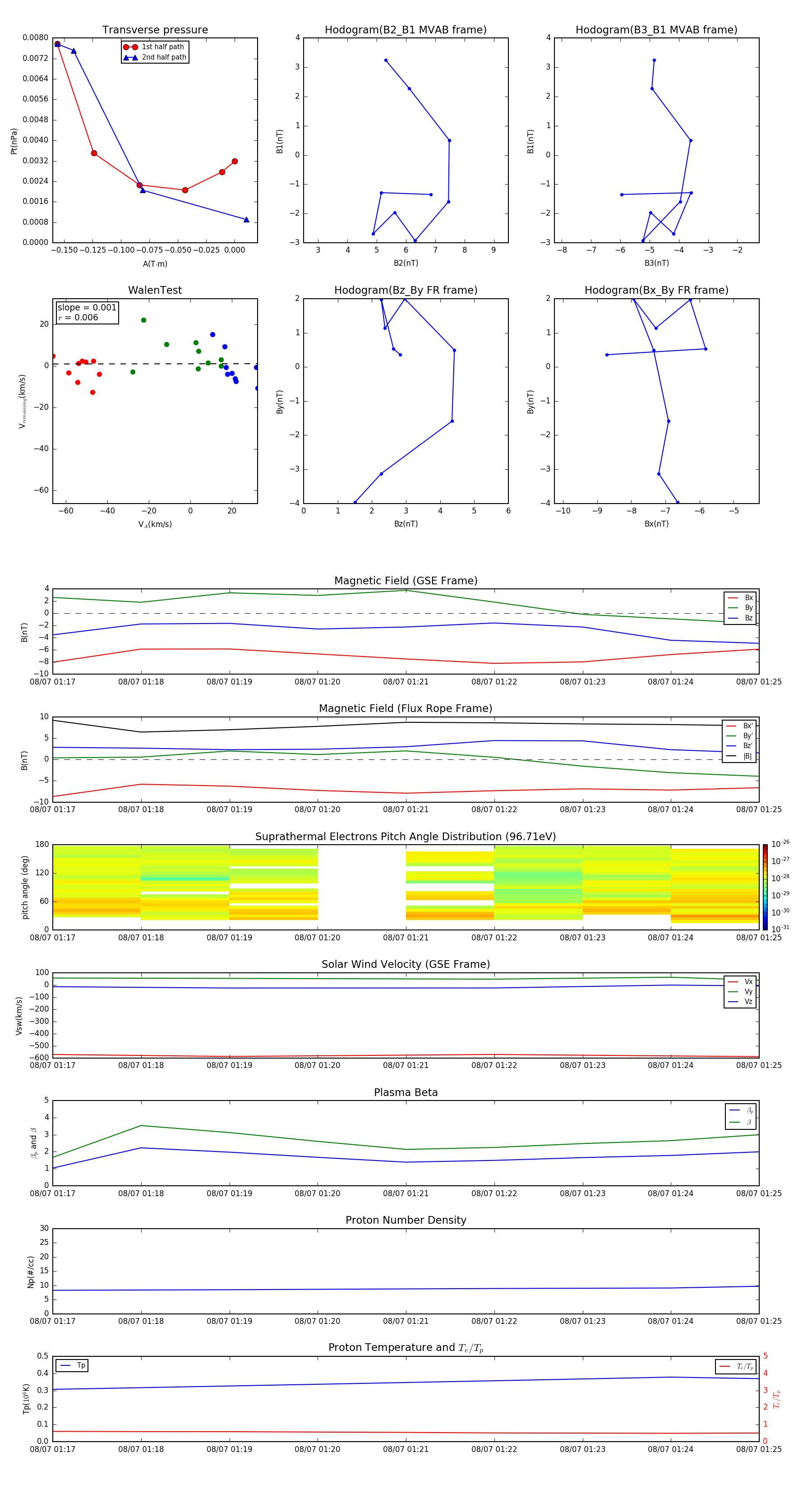Click the 'Tp' legend entry in temperature plot
812x1489 pixels.
[72, 1365]
